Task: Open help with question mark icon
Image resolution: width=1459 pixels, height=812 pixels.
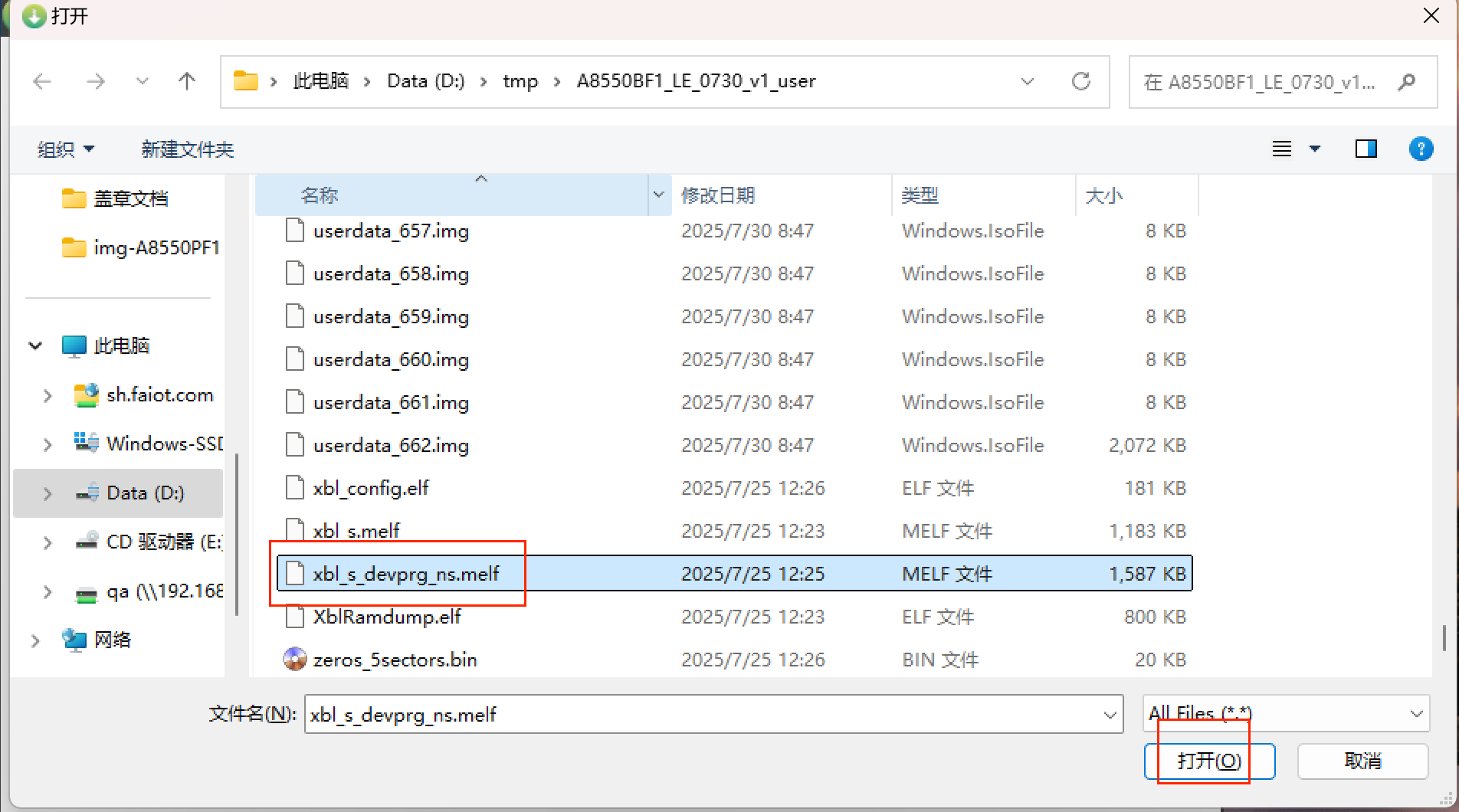Action: [x=1421, y=149]
